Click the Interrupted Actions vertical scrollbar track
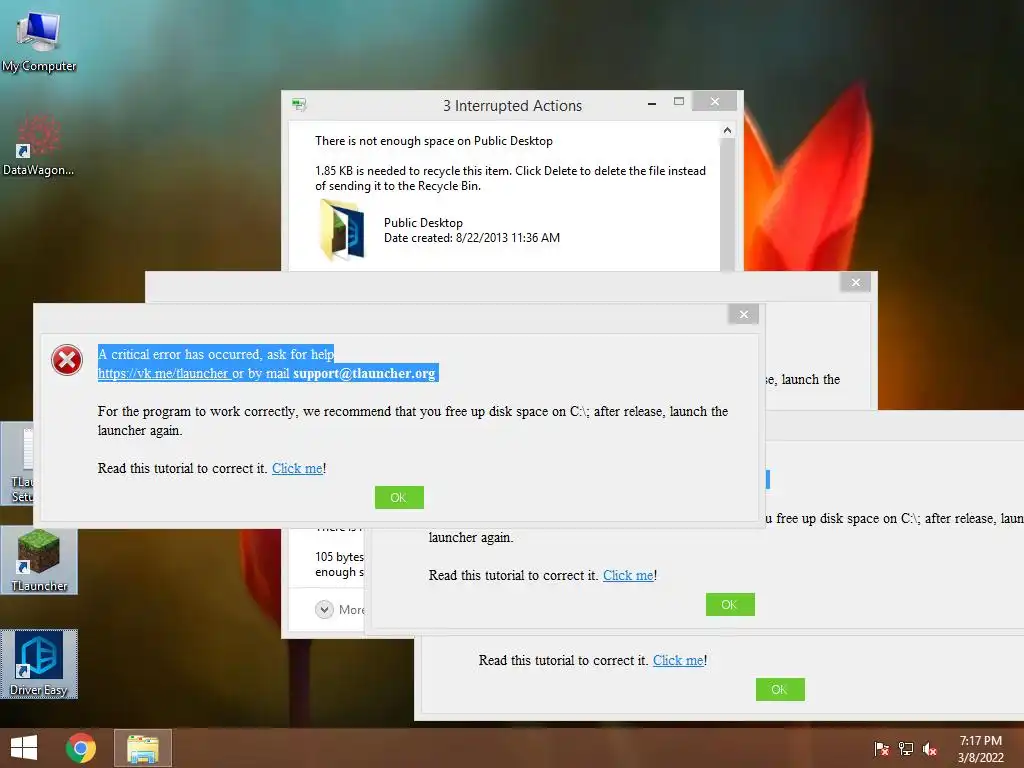 pos(728,205)
